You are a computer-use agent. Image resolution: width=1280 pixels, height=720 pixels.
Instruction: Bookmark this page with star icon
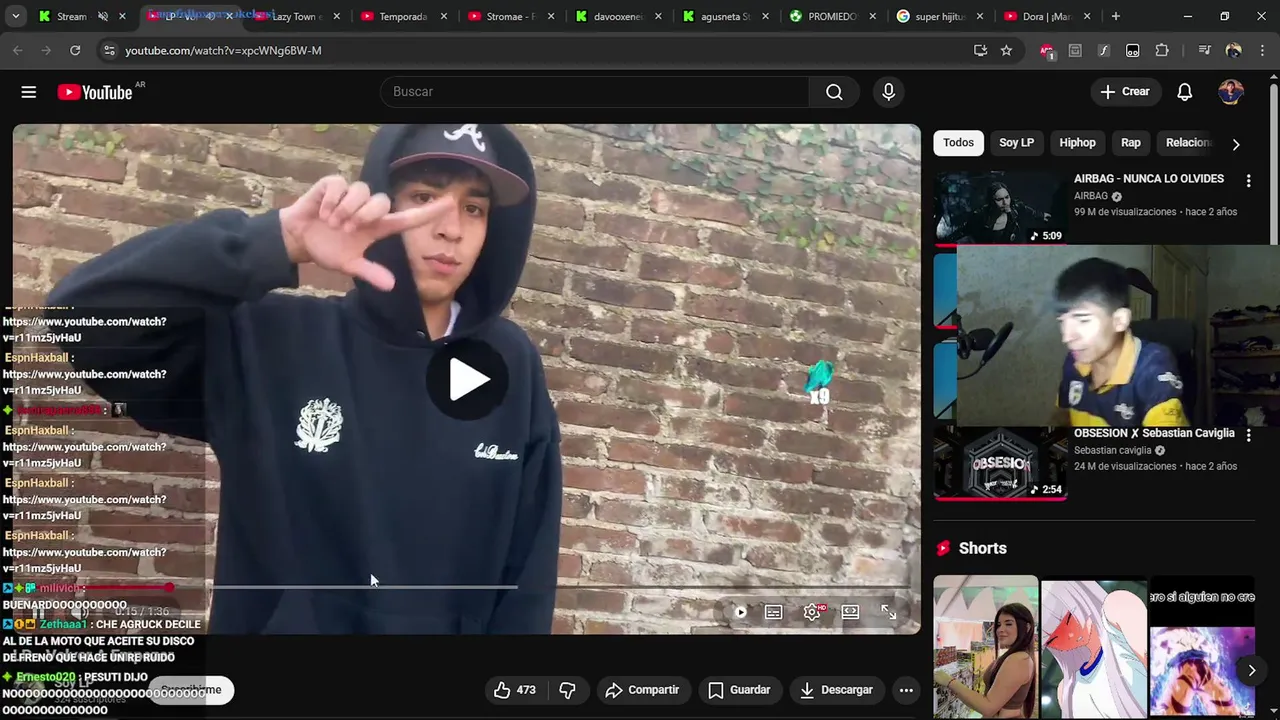coord(1006,50)
